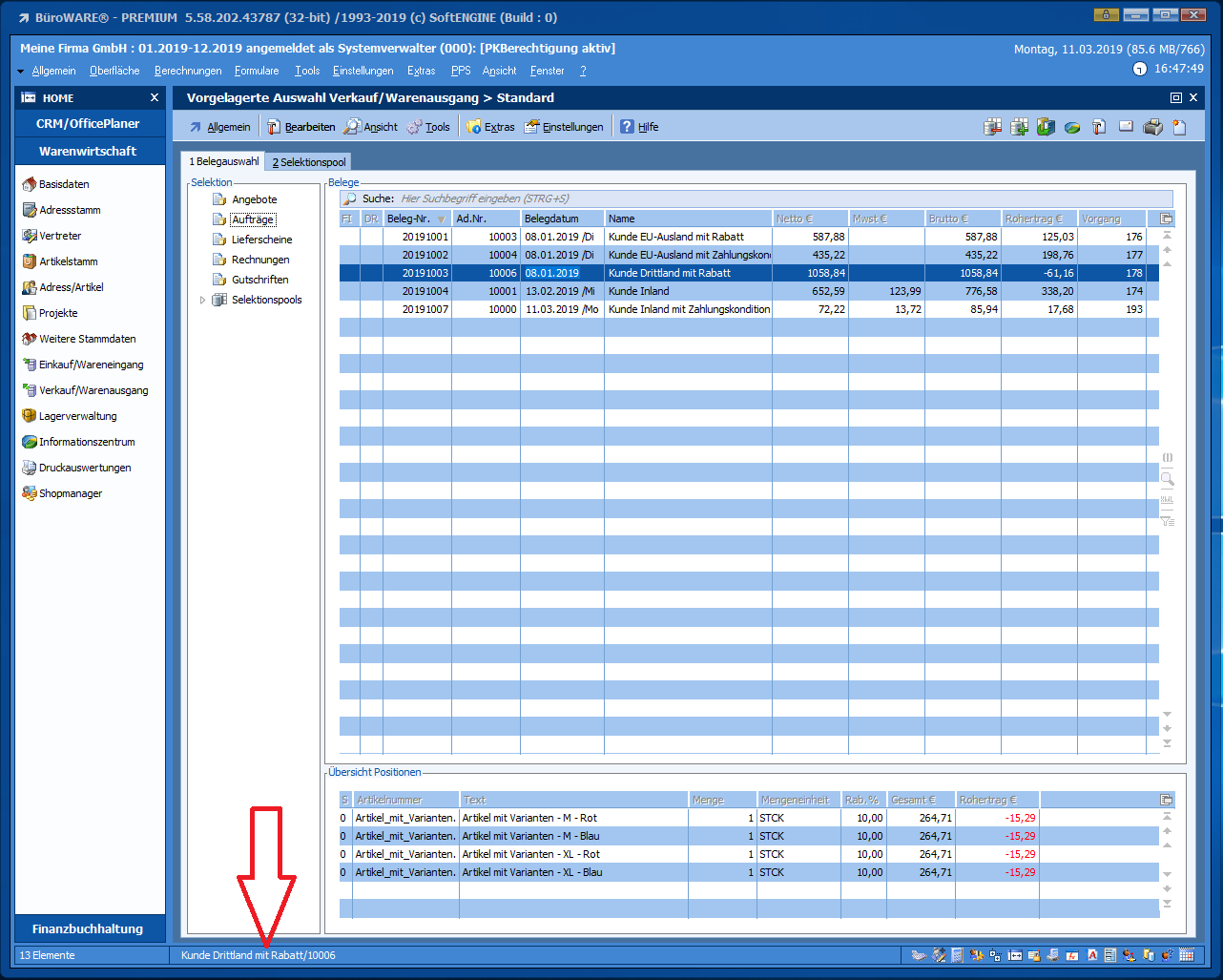This screenshot has width=1223, height=980.
Task: Switch to the 2 Selektionspool tab
Action: pos(309,162)
